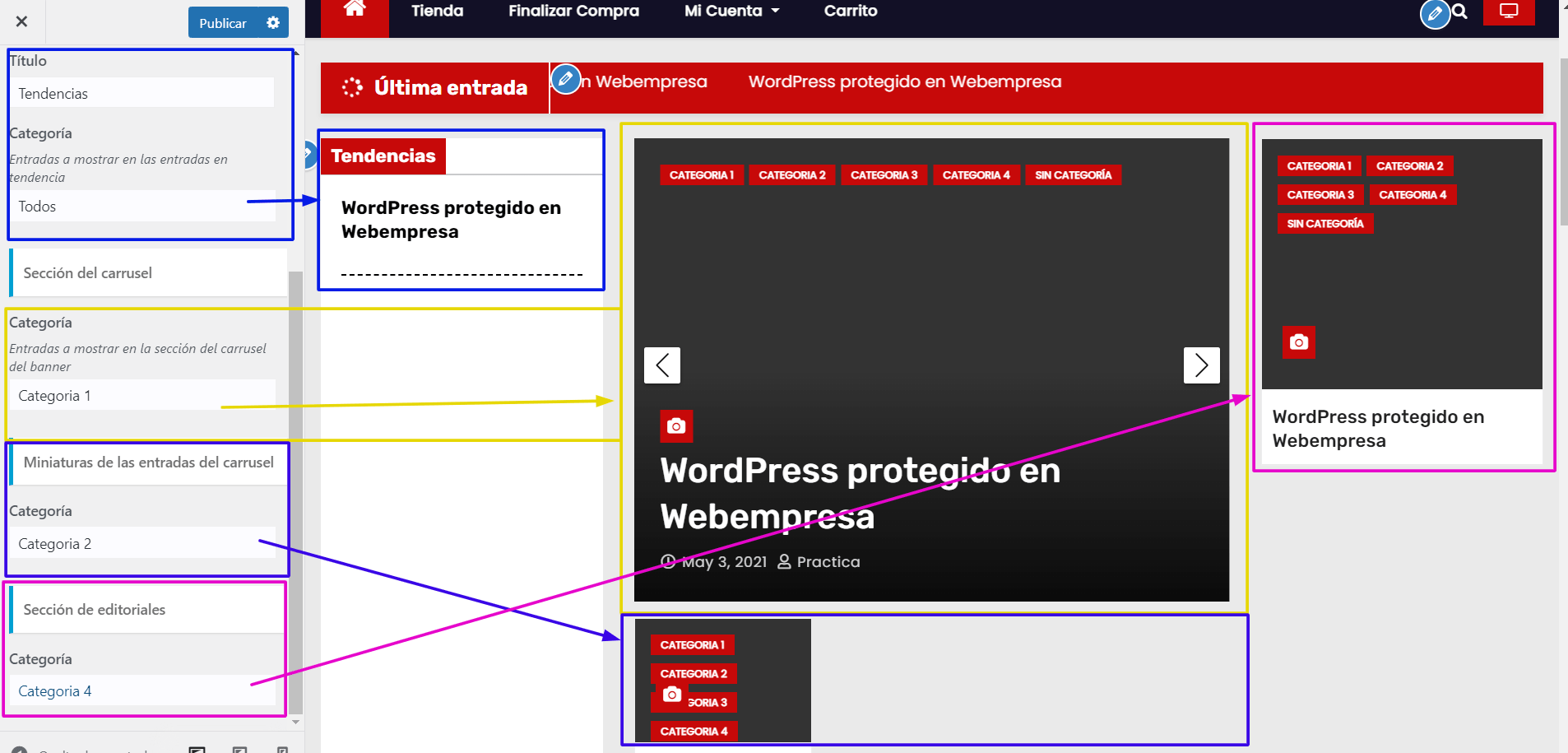The width and height of the screenshot is (1568, 753).
Task: Click the header edit pencil shortcut
Action: (1435, 13)
